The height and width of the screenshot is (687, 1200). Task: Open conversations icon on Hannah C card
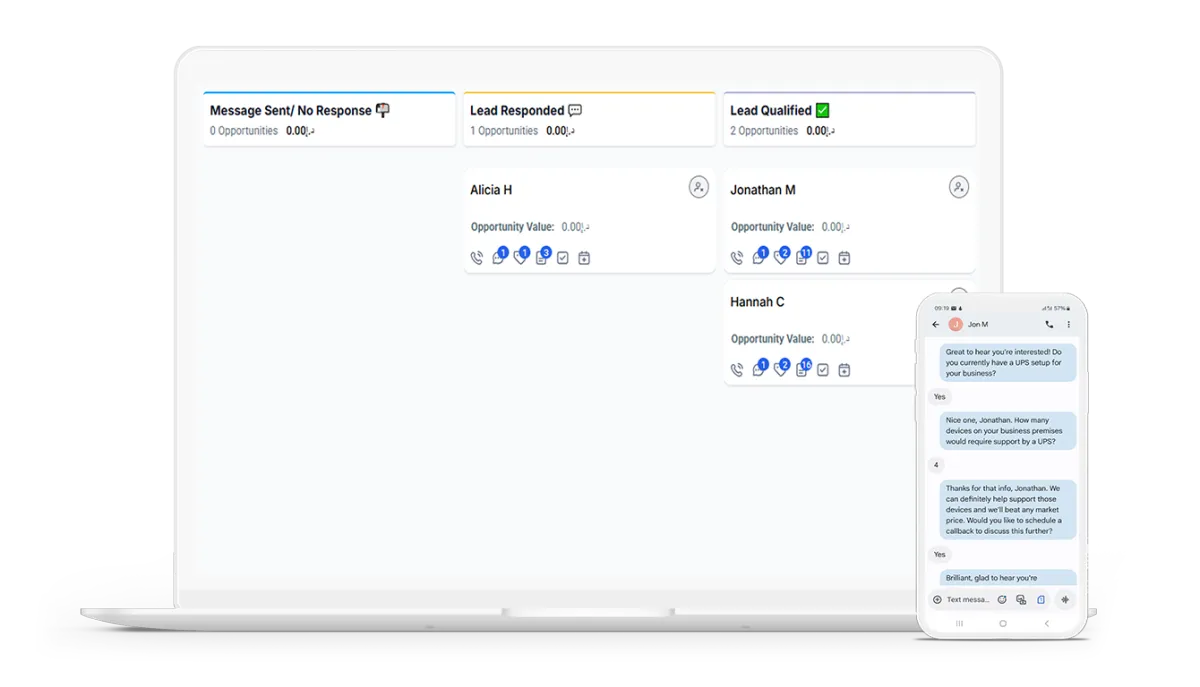coord(759,368)
